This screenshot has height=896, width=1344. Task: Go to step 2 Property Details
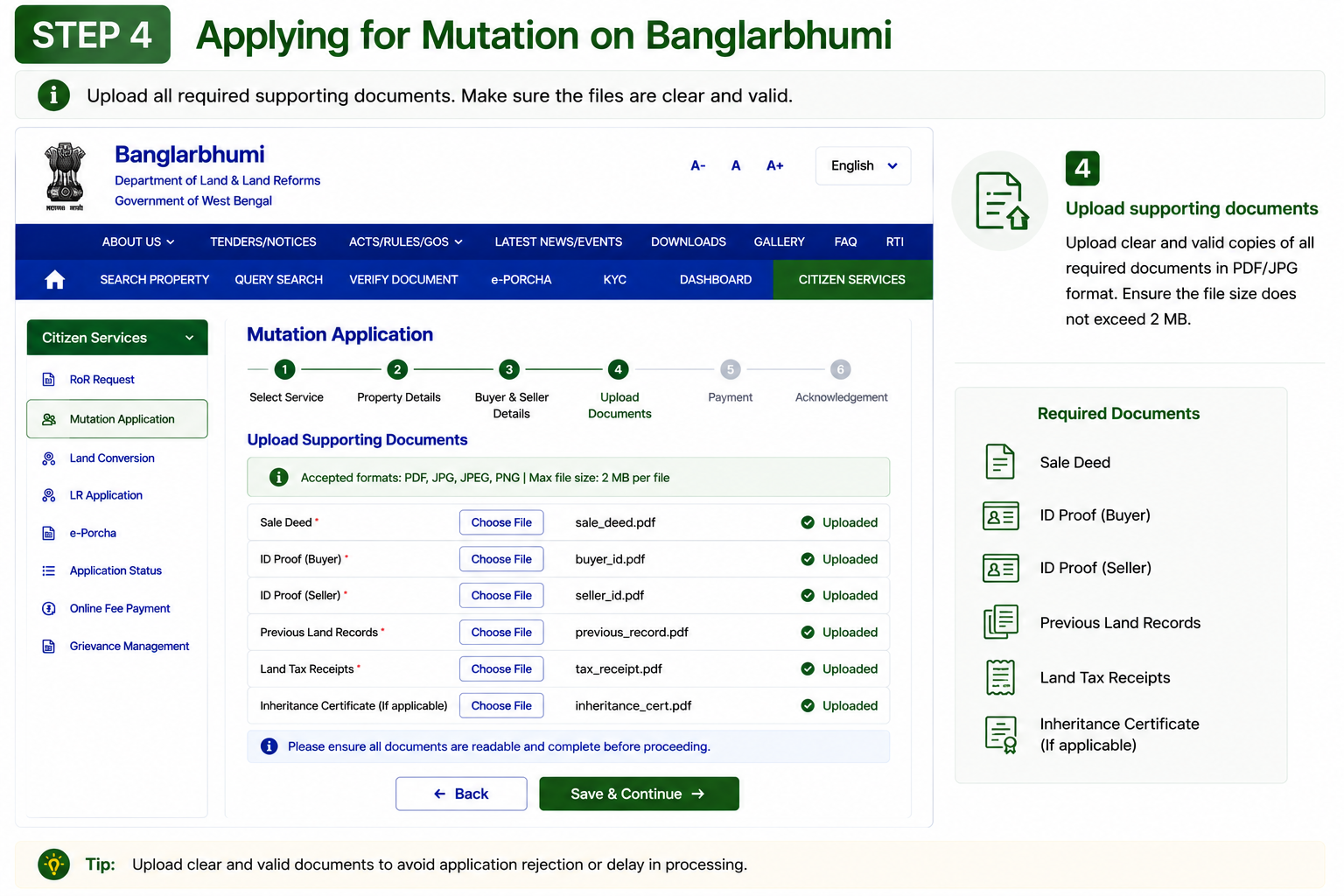click(397, 369)
